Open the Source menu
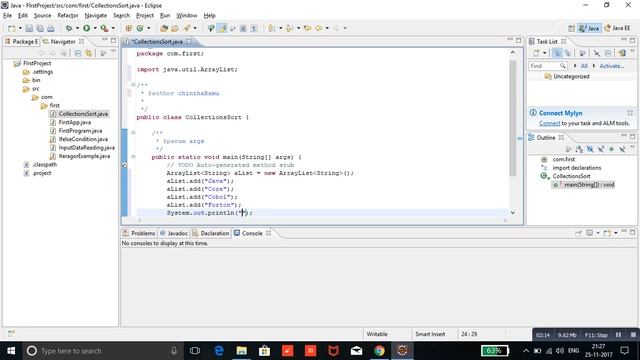Image resolution: width=640 pixels, height=360 pixels. (x=42, y=16)
